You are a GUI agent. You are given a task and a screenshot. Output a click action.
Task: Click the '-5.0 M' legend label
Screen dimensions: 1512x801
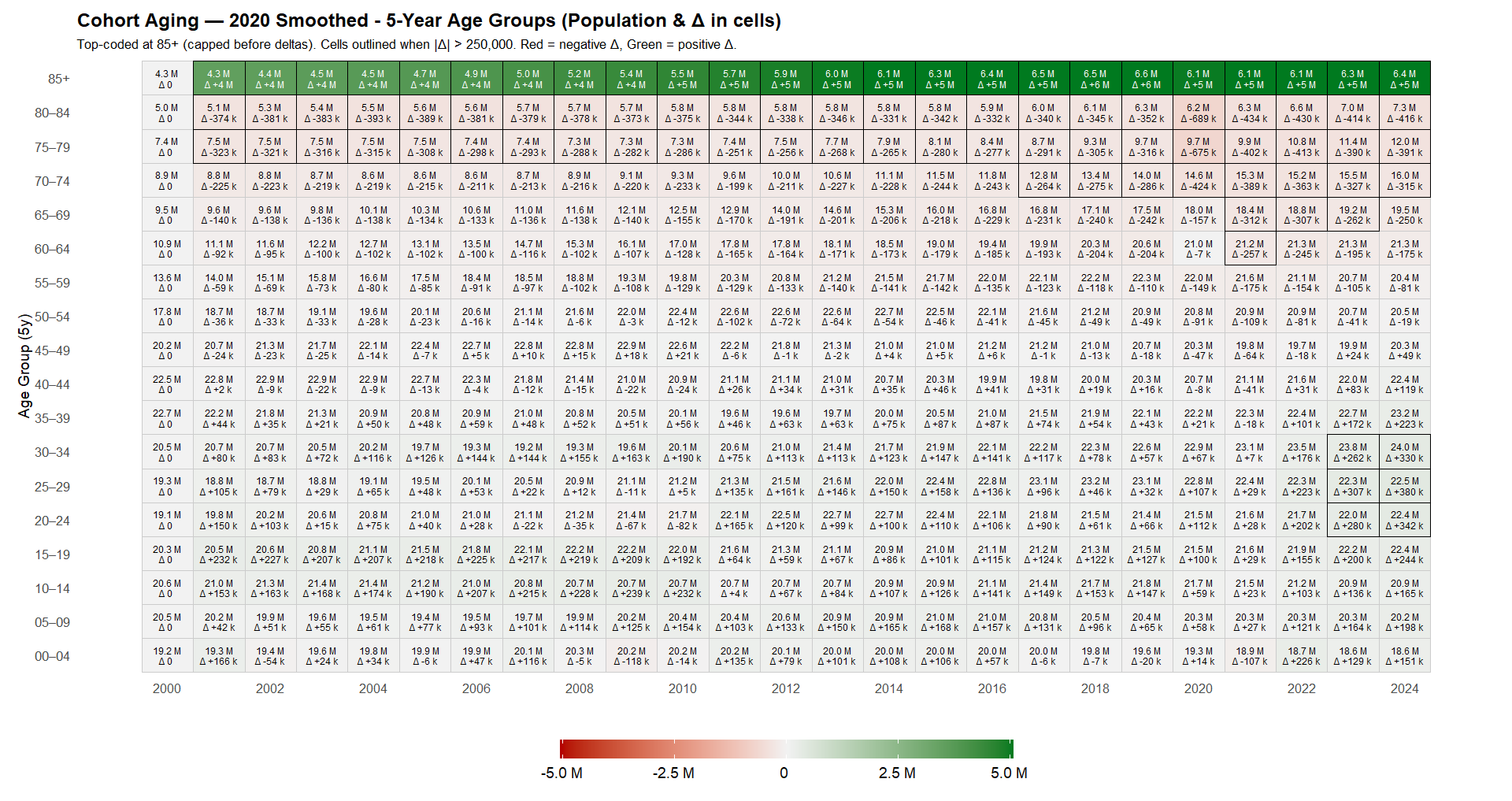pyautogui.click(x=561, y=773)
